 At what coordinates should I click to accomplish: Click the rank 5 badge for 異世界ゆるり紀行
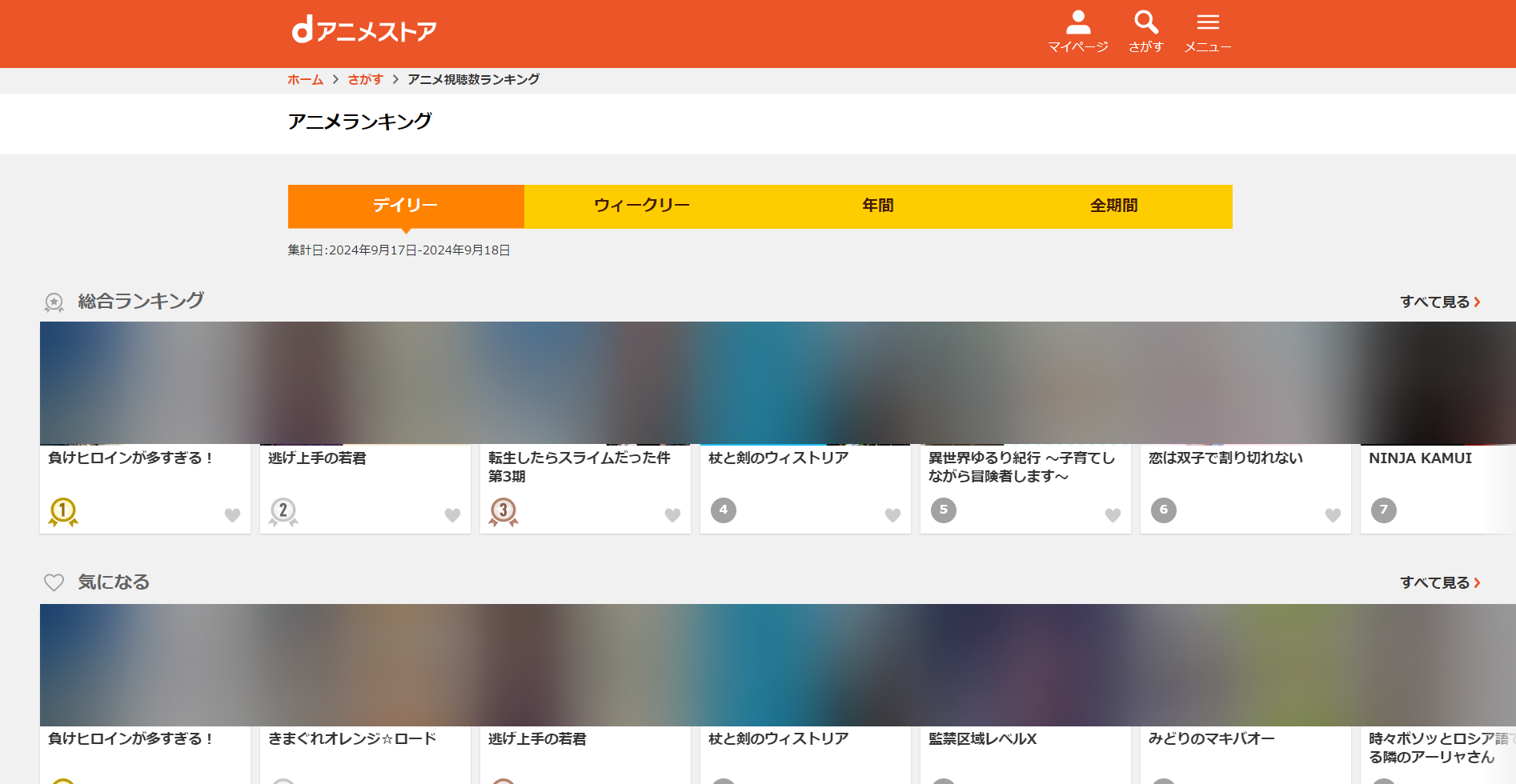(x=944, y=510)
